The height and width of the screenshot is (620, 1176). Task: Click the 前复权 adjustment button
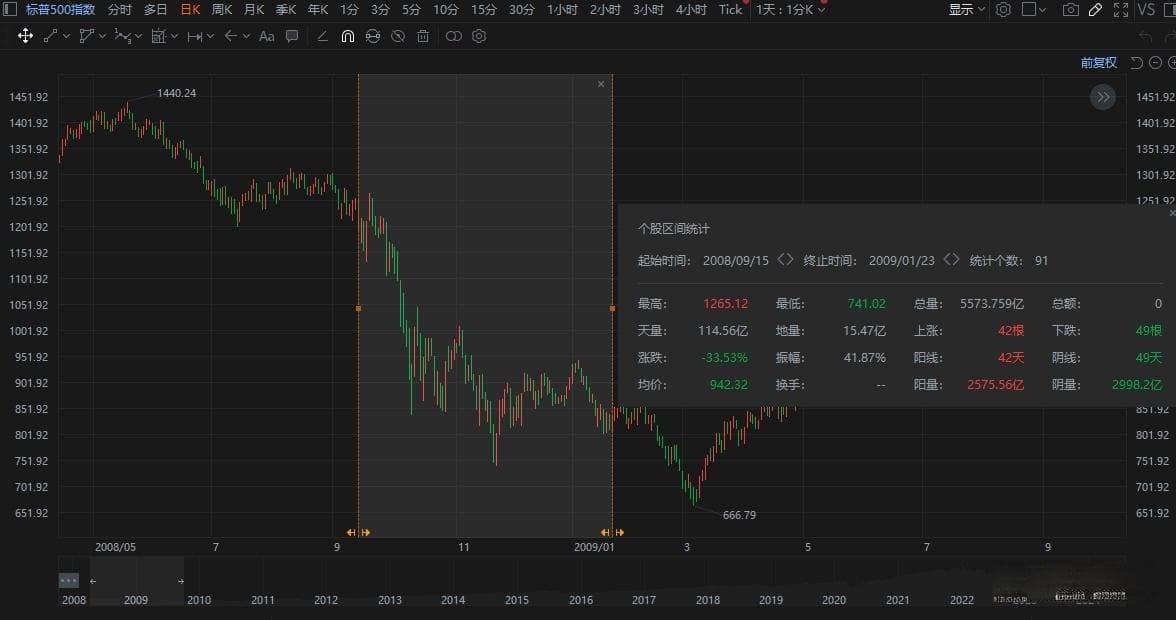click(x=1098, y=62)
